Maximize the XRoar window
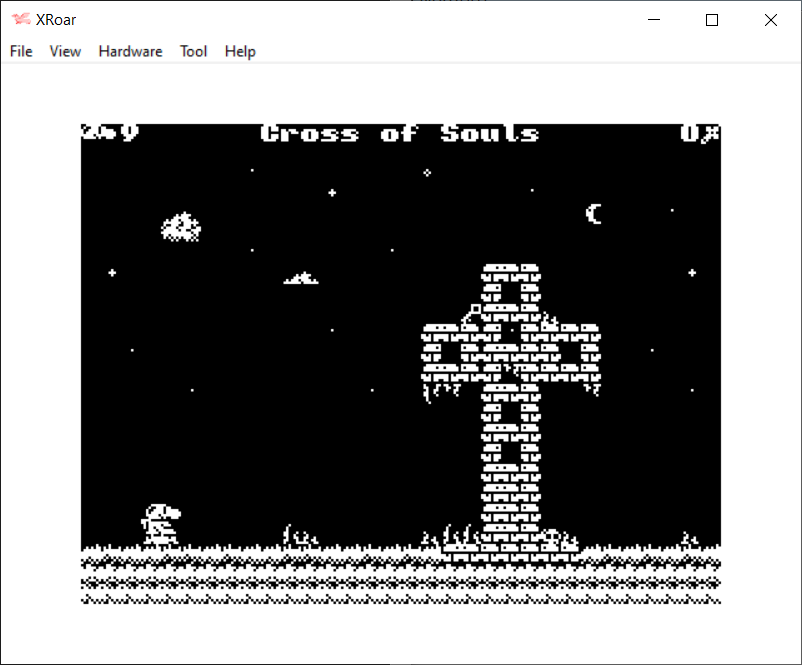The height and width of the screenshot is (665, 802). 712,19
